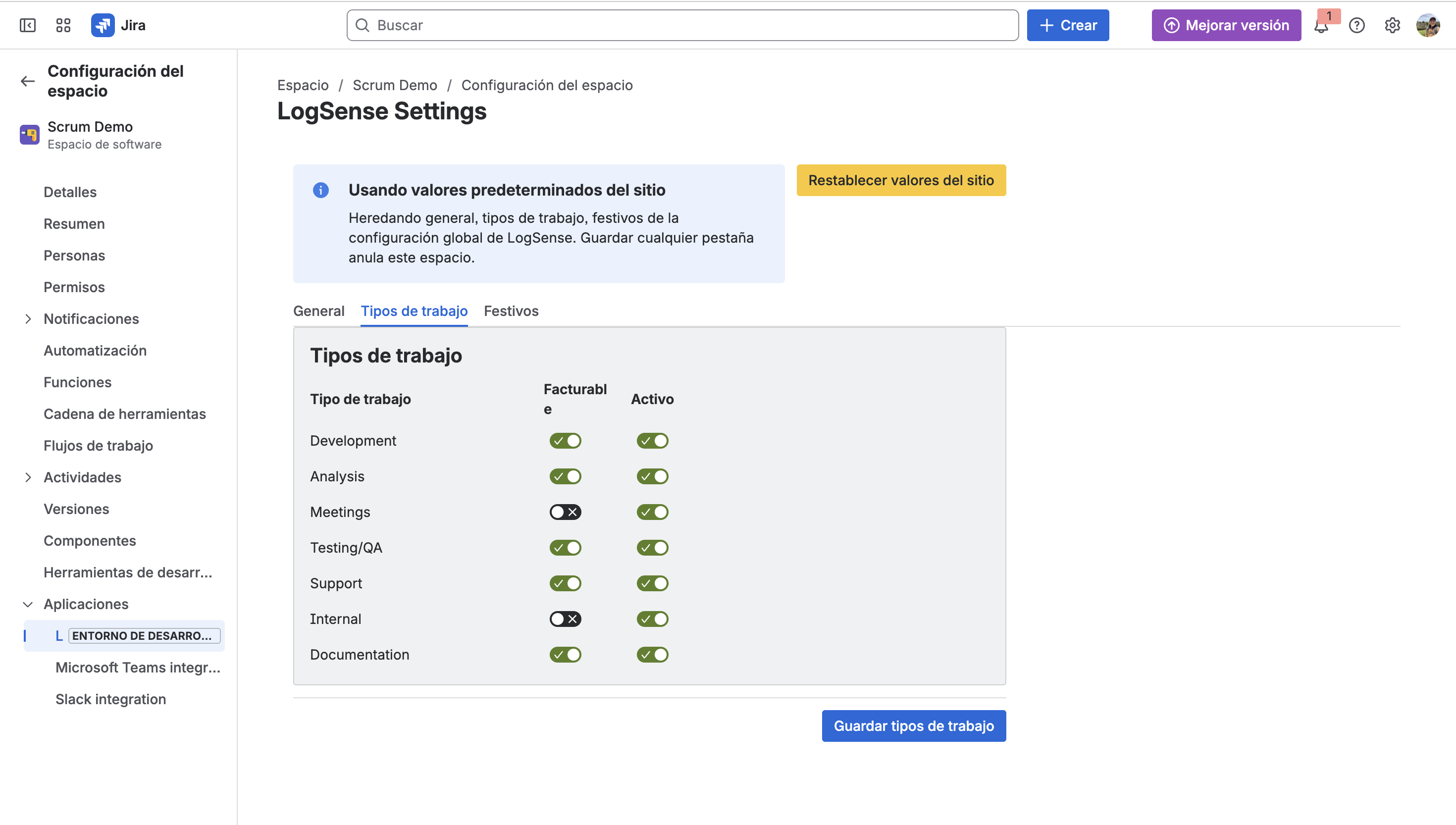Click Restablecer valores del sitio

point(901,180)
